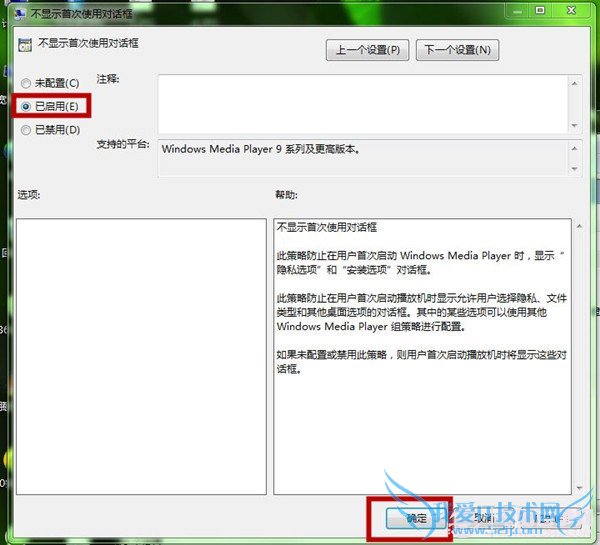Maximize the policy dialog window
The width and height of the screenshot is (600, 545).
540,11
